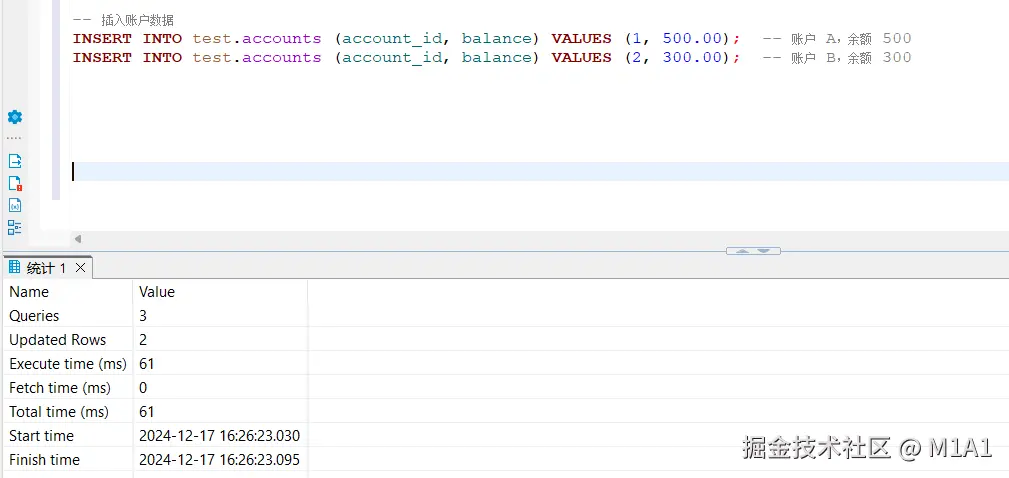The width and height of the screenshot is (1009, 478).
Task: Select the Finish time label
Action: (x=44, y=460)
